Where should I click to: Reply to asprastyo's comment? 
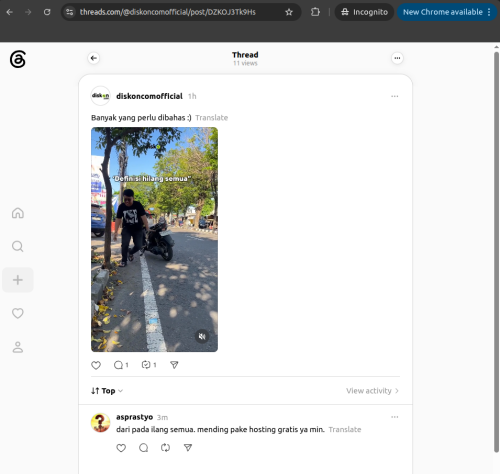143,448
